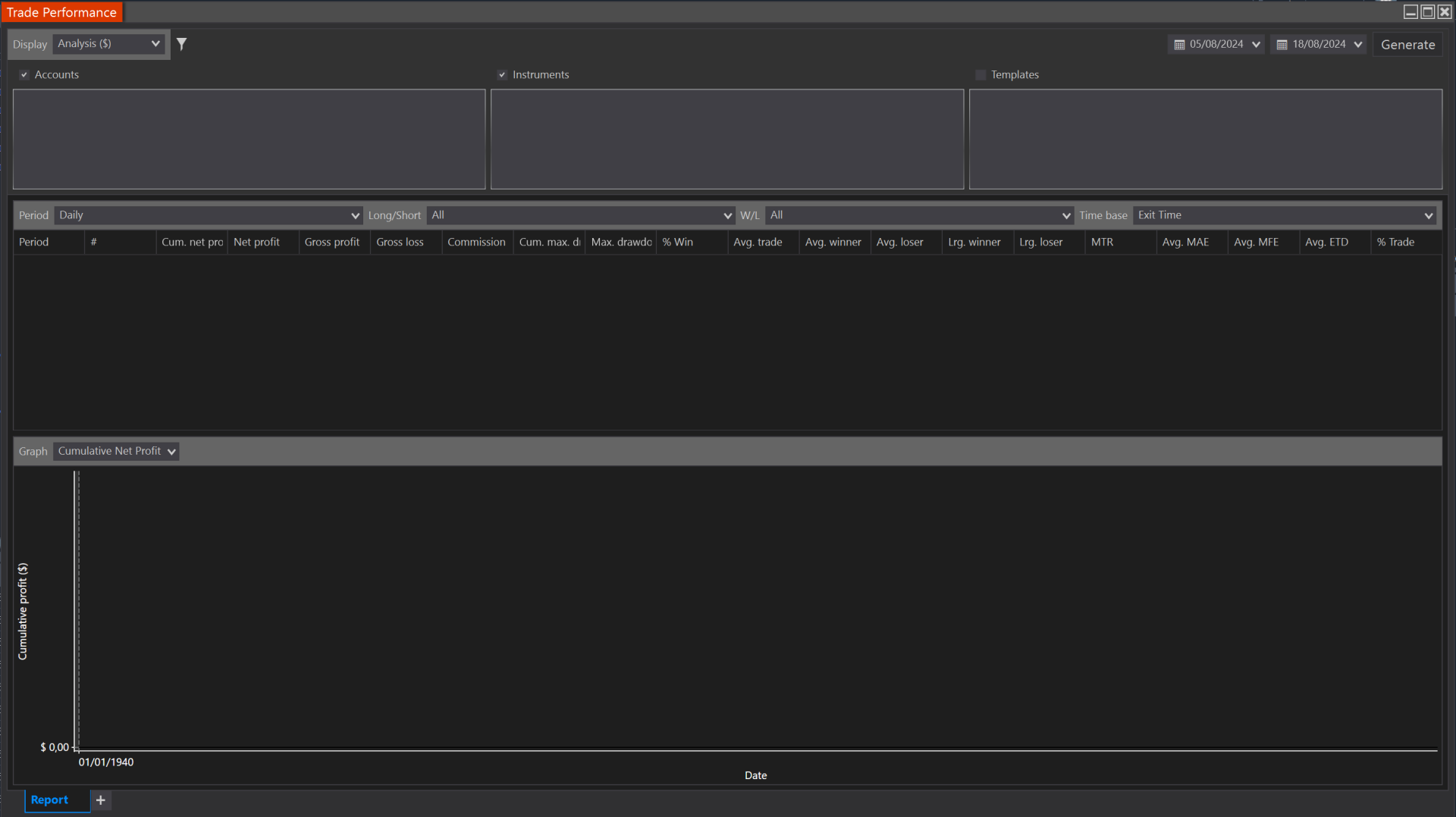Minimize the Trade Performance window

[1410, 12]
